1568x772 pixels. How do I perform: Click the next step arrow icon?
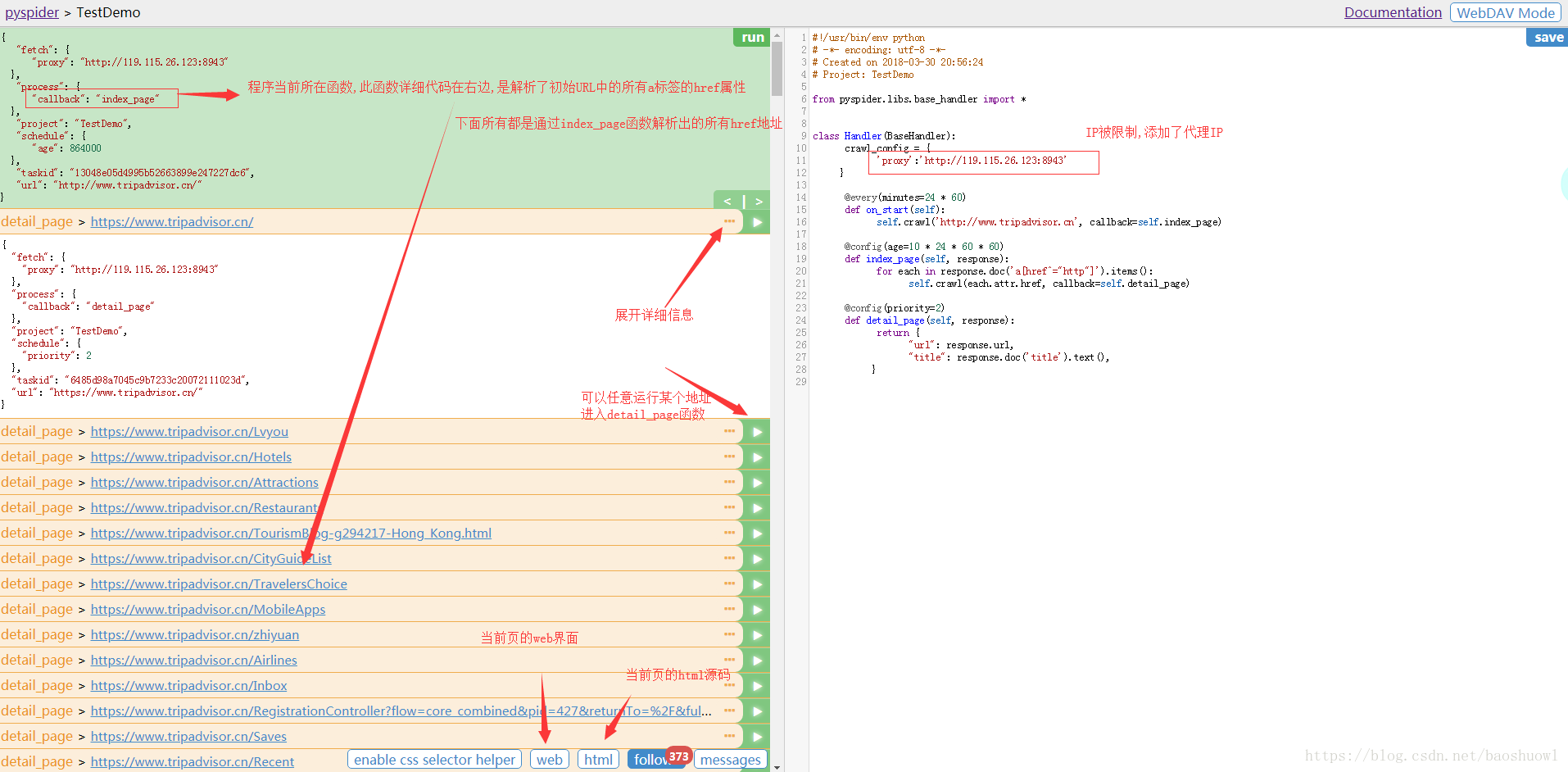[759, 200]
